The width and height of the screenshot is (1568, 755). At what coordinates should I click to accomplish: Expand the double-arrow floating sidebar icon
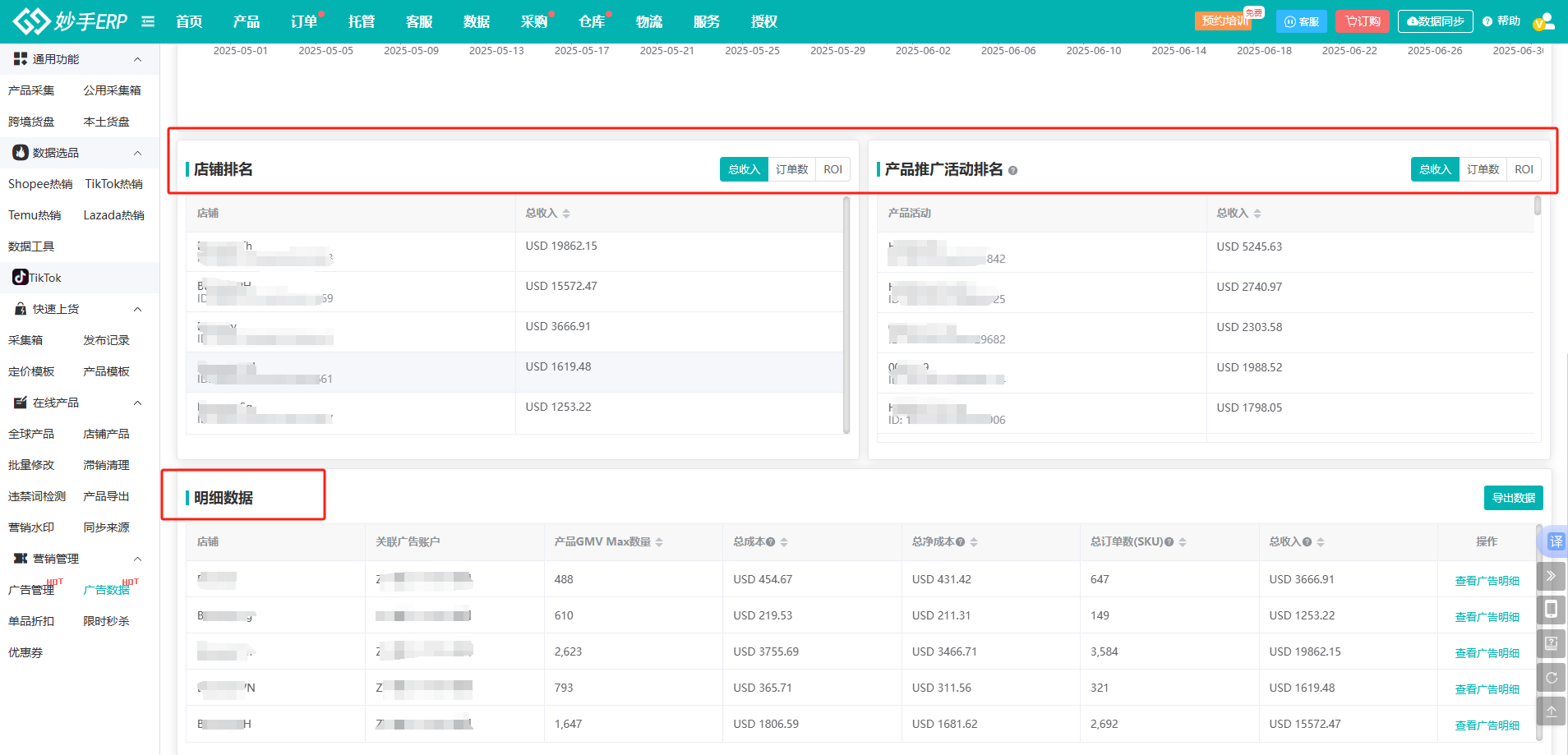click(x=1551, y=576)
